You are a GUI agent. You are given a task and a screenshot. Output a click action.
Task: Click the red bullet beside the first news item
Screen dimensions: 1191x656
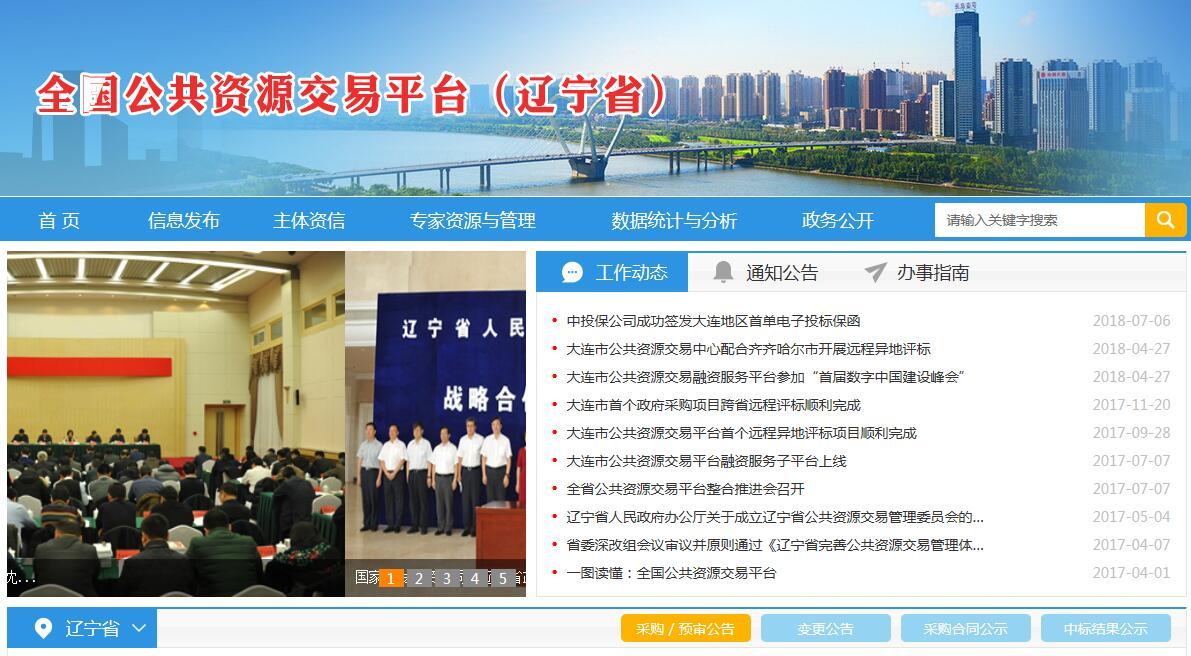click(x=556, y=321)
